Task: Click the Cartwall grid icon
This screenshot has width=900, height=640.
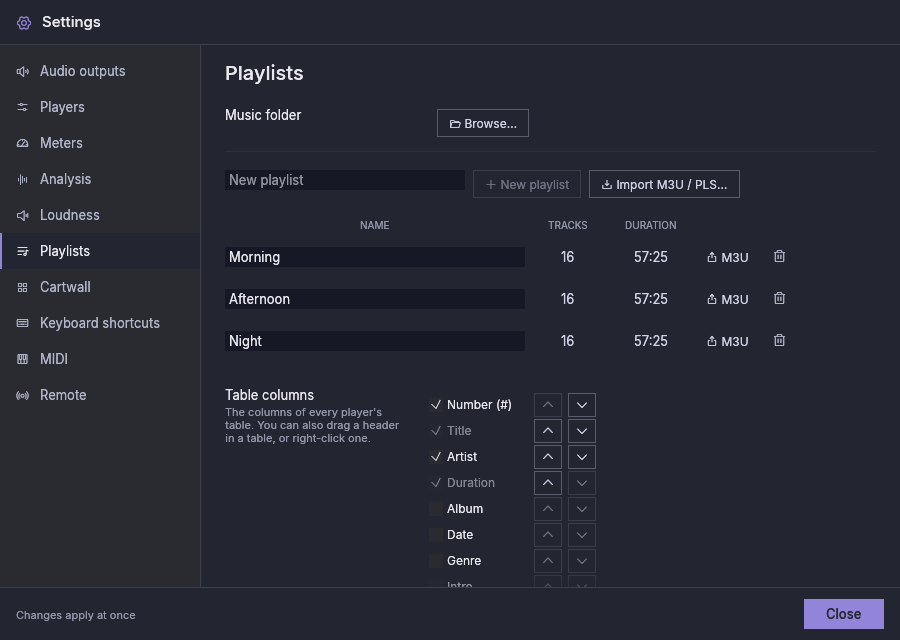Action: [22, 288]
